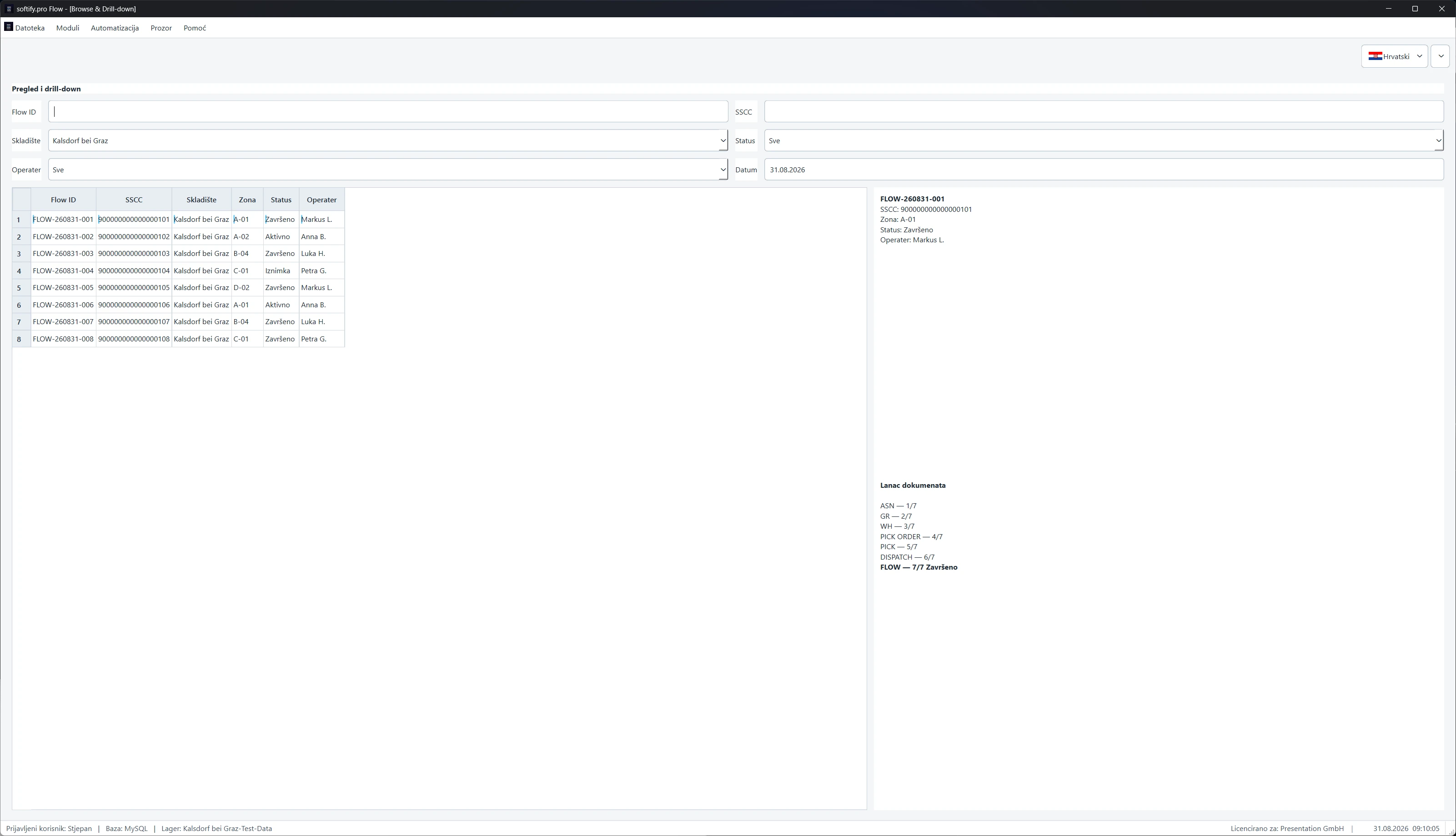Open the Prozor menu
Viewport: 1456px width, 836px height.
(x=161, y=28)
